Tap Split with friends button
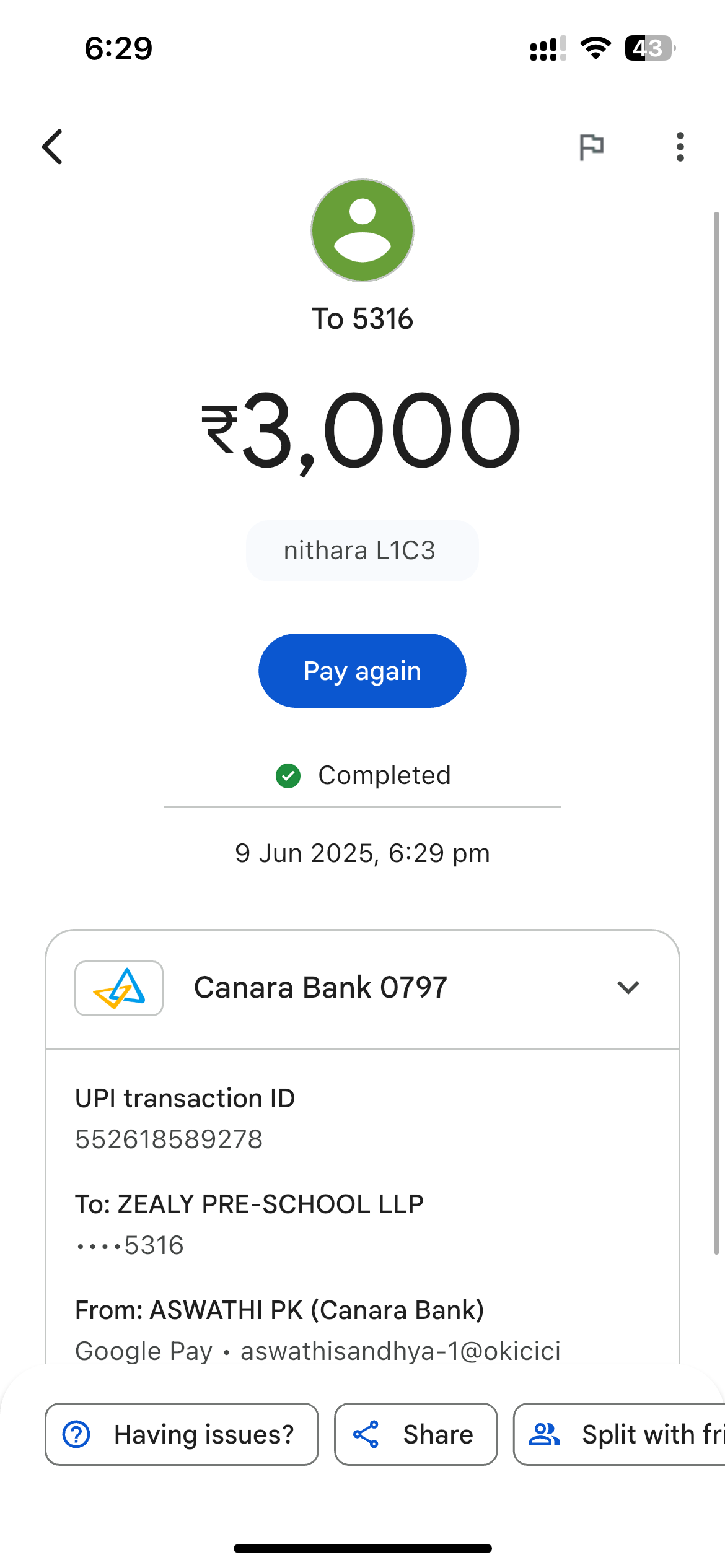 pyautogui.click(x=620, y=1434)
